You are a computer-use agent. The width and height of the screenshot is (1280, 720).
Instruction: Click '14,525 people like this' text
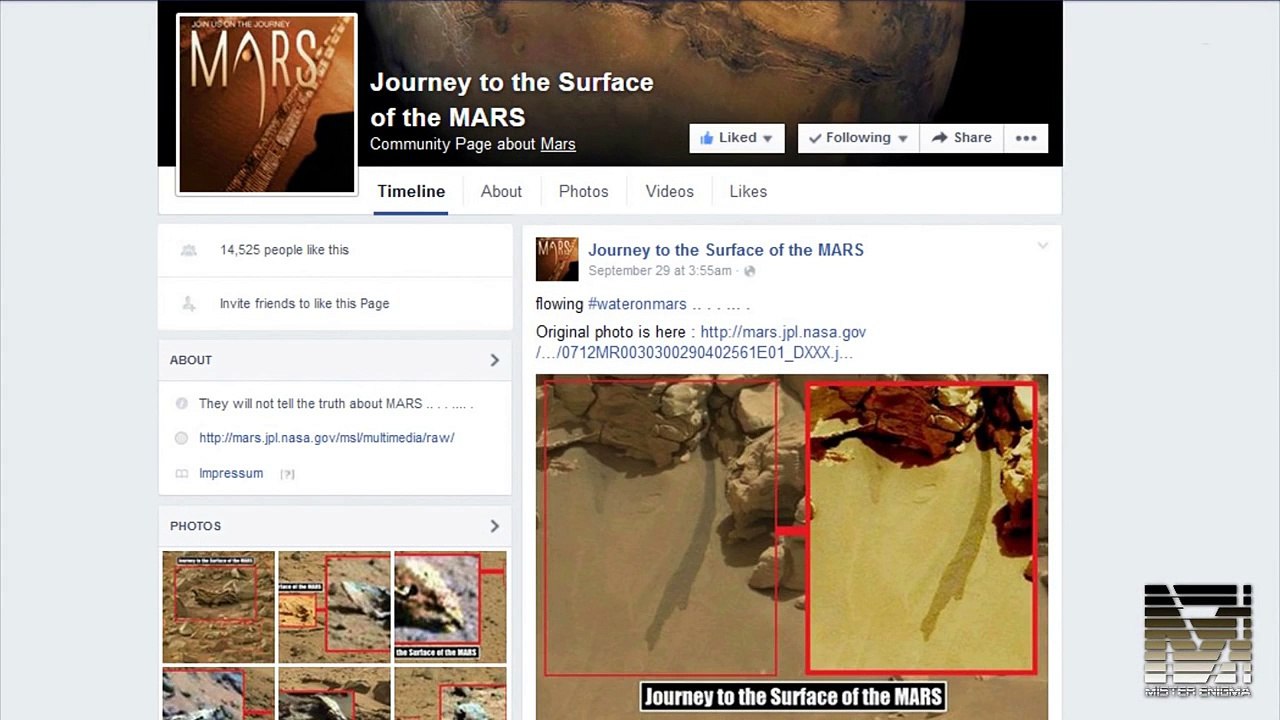point(284,250)
